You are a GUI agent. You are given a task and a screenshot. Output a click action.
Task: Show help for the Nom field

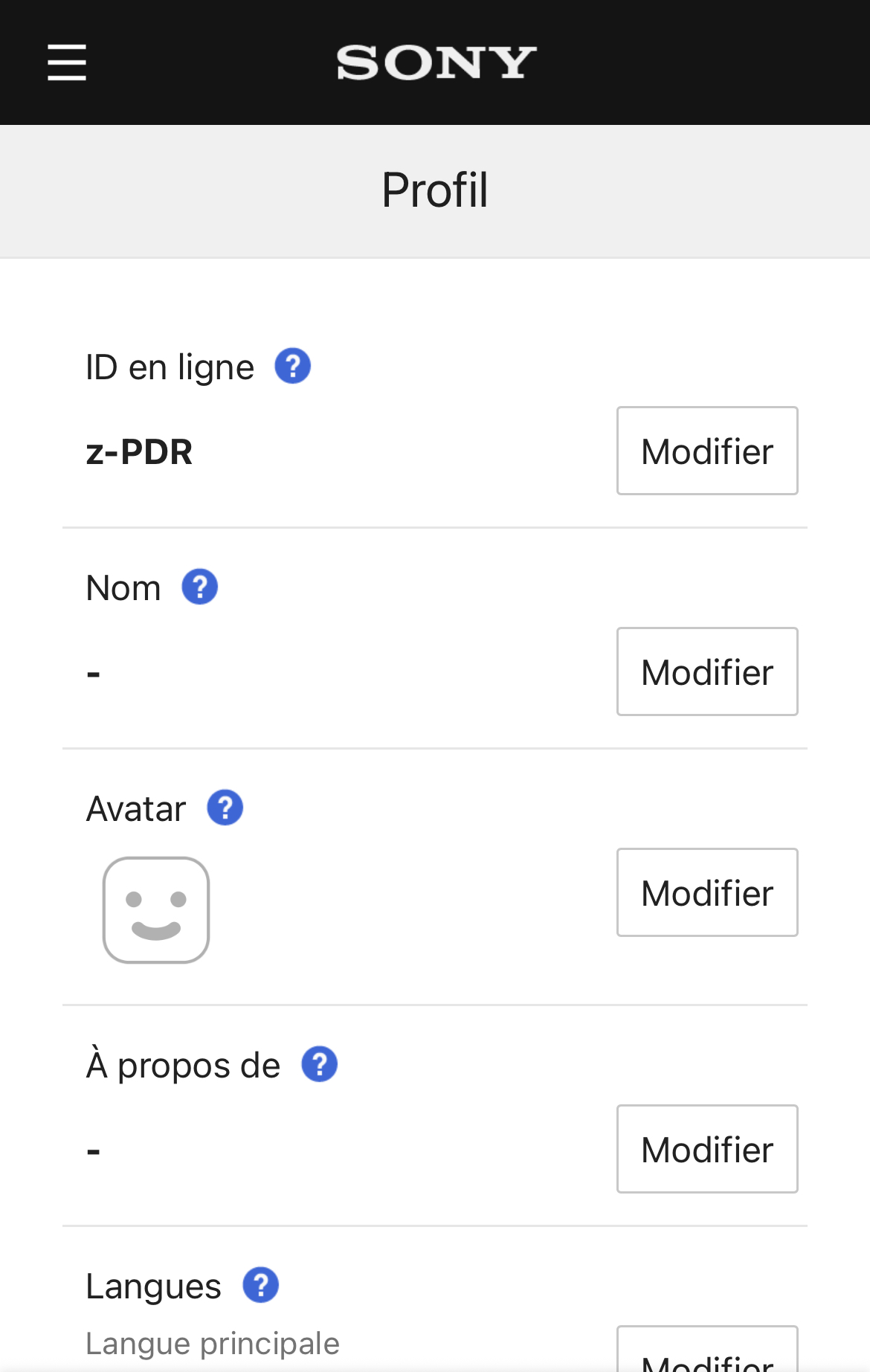(x=200, y=587)
